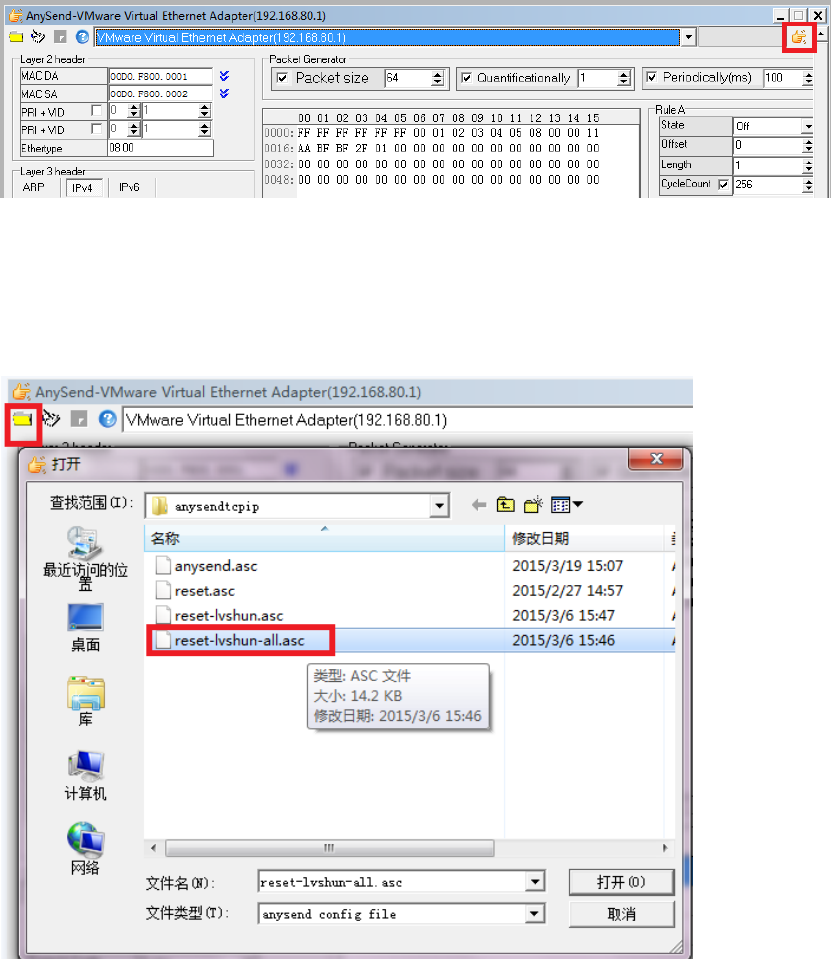The width and height of the screenshot is (831, 959).
Task: Expand the adapter dropdown in the upper AnySend window
Action: (689, 37)
